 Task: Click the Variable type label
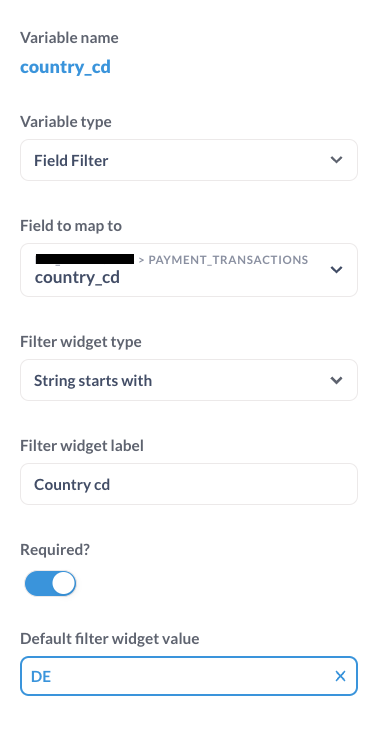click(x=66, y=122)
